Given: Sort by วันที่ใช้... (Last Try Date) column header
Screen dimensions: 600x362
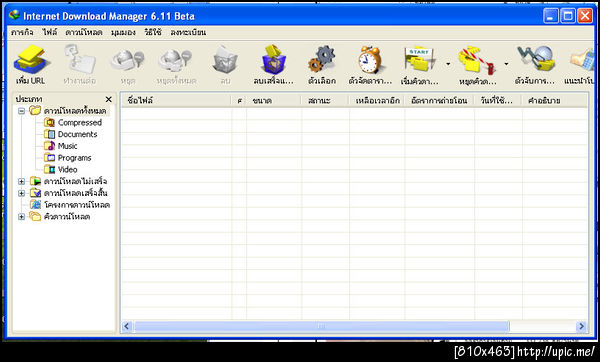Looking at the screenshot, I should [x=498, y=100].
